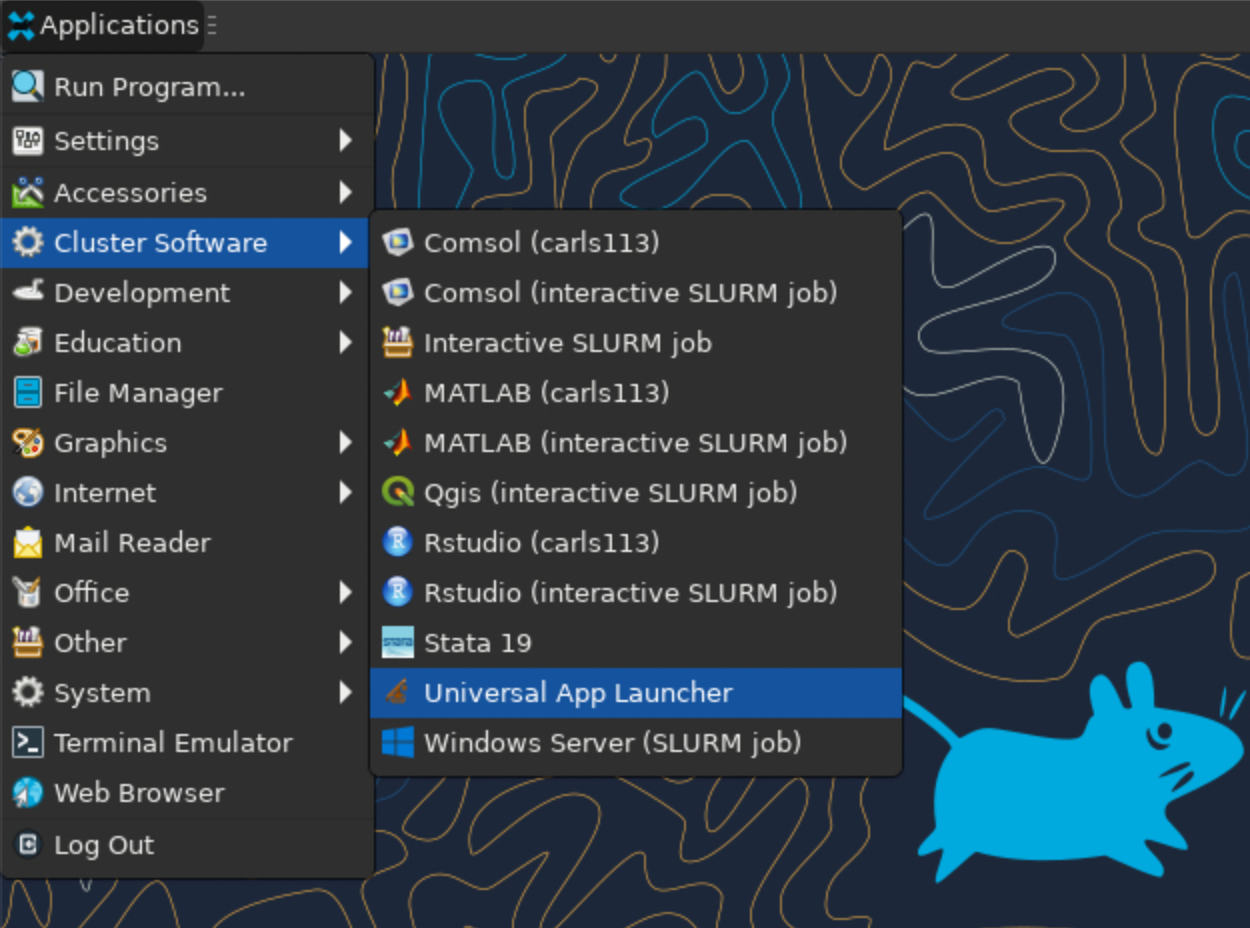Image resolution: width=1250 pixels, height=928 pixels.
Task: Click the Settings category icon
Action: click(27, 141)
